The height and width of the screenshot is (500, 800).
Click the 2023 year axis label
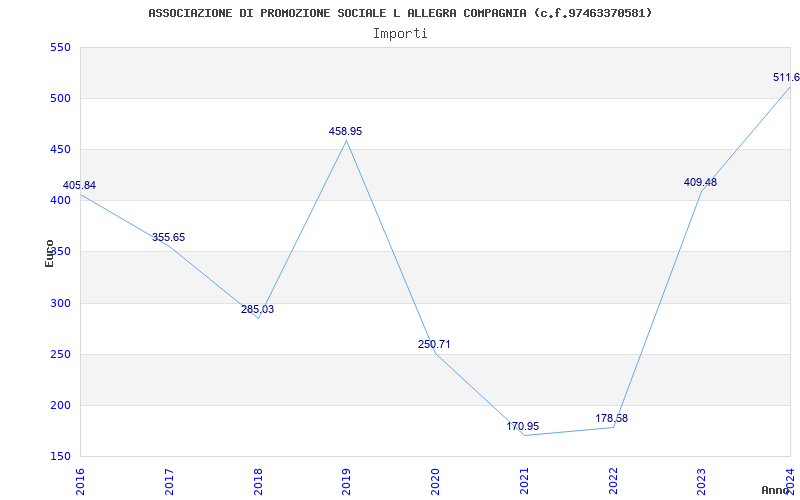point(702,481)
